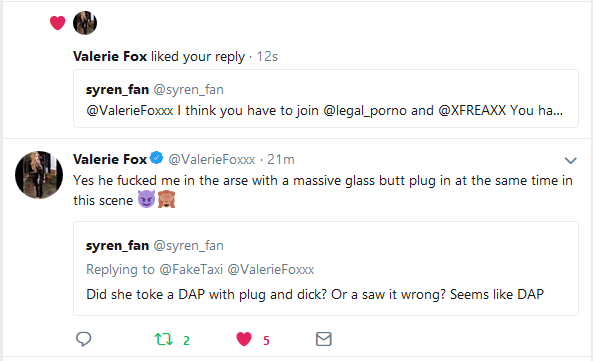Click @FakeTaxi in the Replying to line

click(191, 270)
